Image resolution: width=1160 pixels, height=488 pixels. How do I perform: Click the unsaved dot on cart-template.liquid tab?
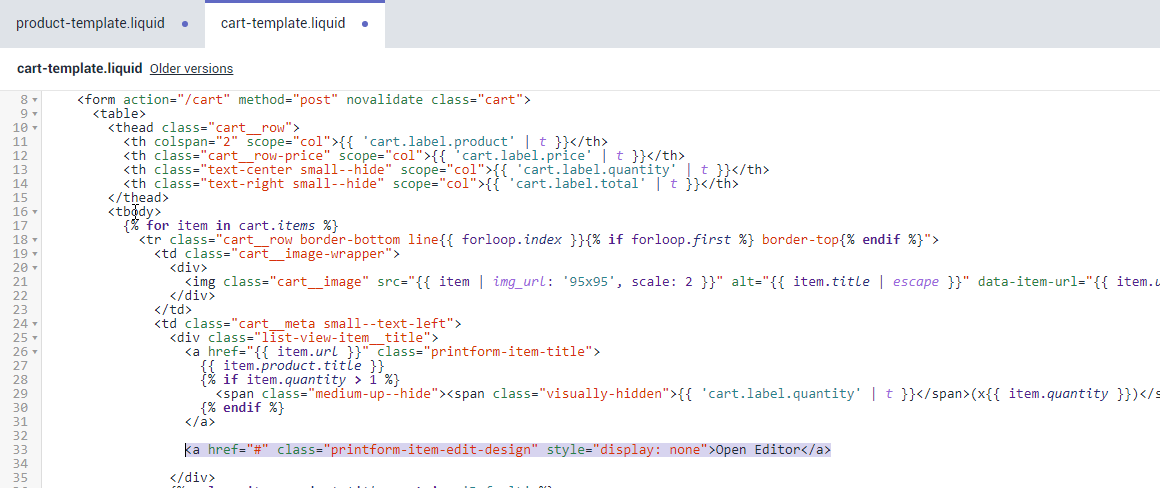364,24
